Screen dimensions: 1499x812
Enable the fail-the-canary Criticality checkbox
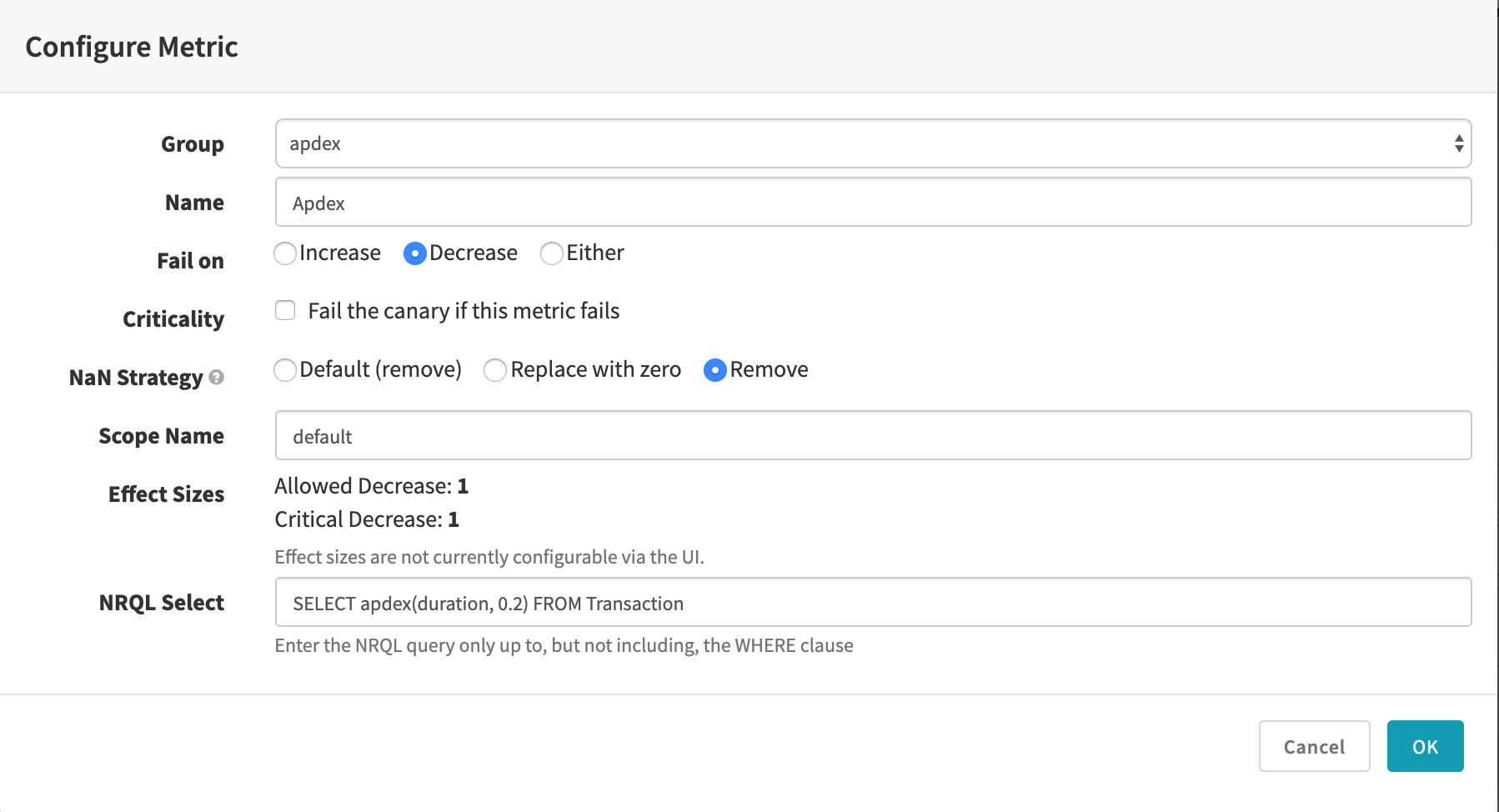pyautogui.click(x=285, y=311)
